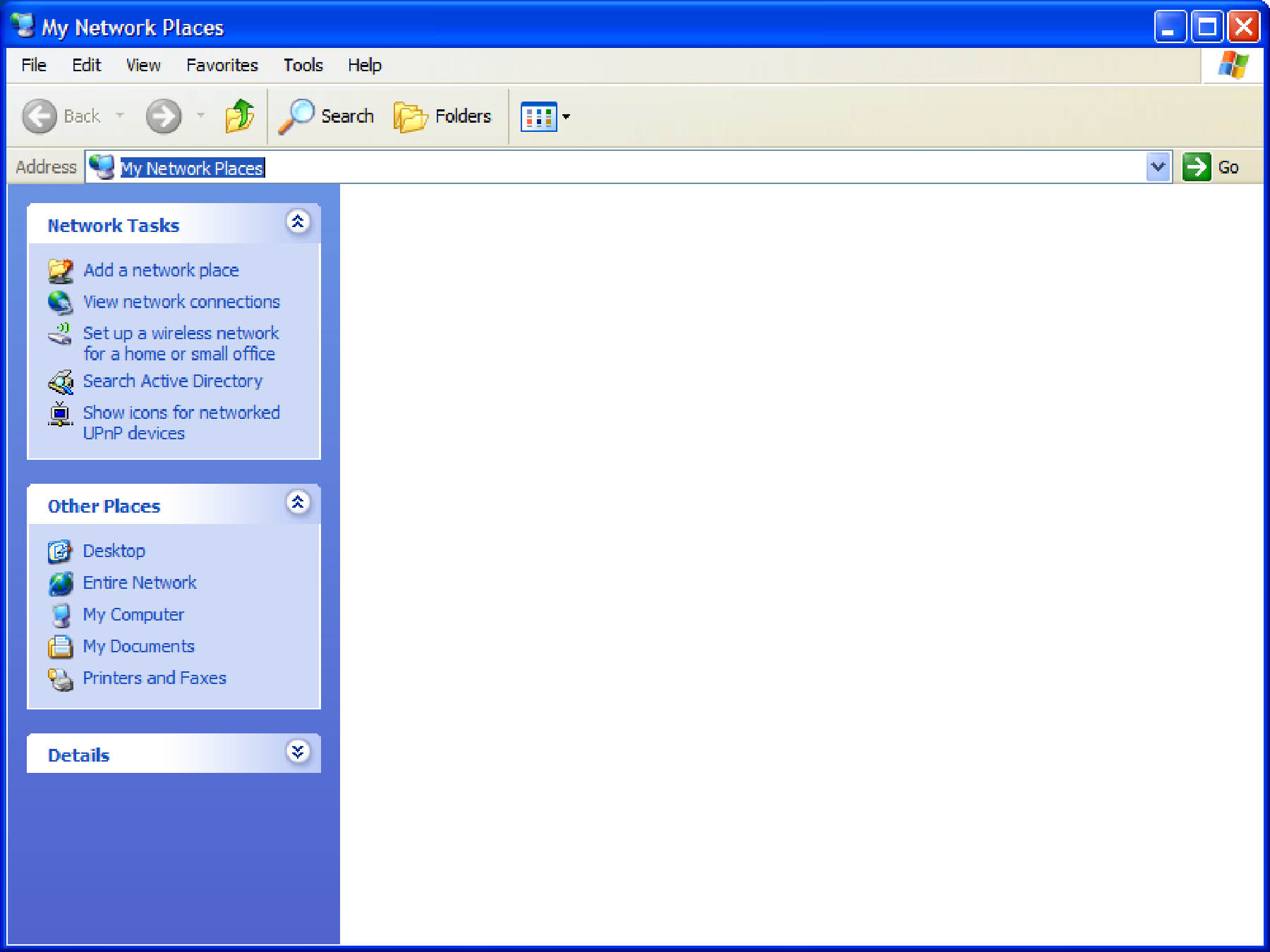Viewport: 1270px width, 952px height.
Task: Open Entire Network link text
Action: click(140, 582)
